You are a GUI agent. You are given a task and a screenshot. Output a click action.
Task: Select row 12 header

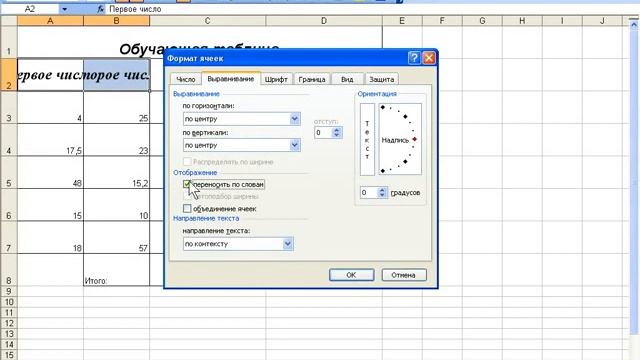pos(9,323)
